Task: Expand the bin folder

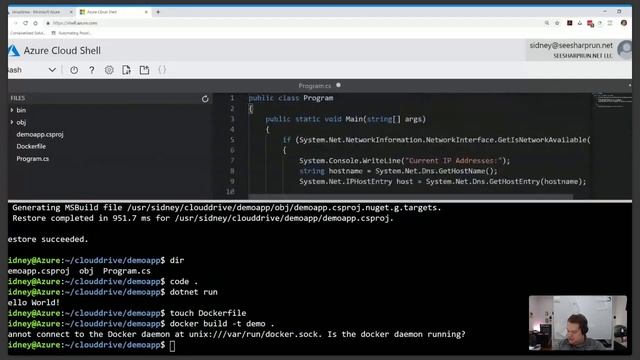Action: tap(18, 110)
